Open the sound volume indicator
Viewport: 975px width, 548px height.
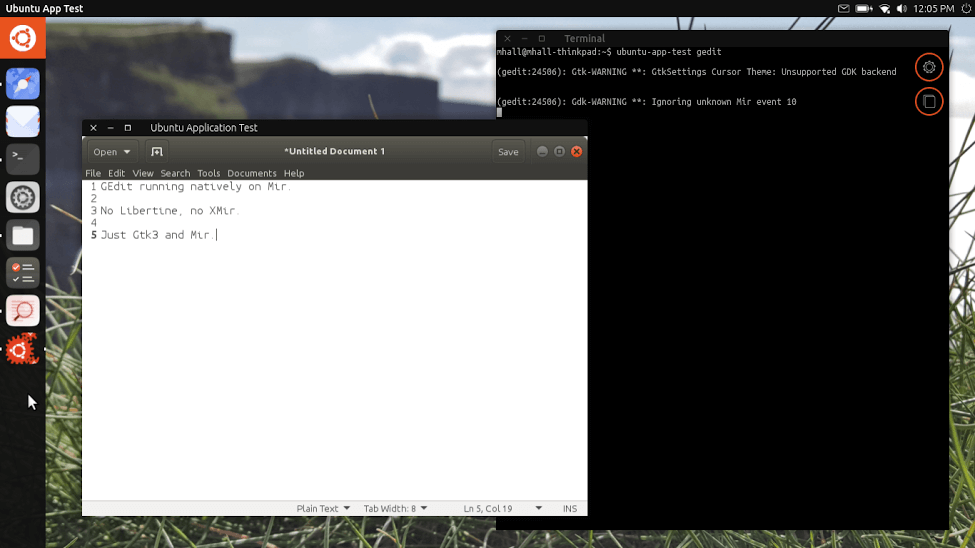click(x=902, y=9)
